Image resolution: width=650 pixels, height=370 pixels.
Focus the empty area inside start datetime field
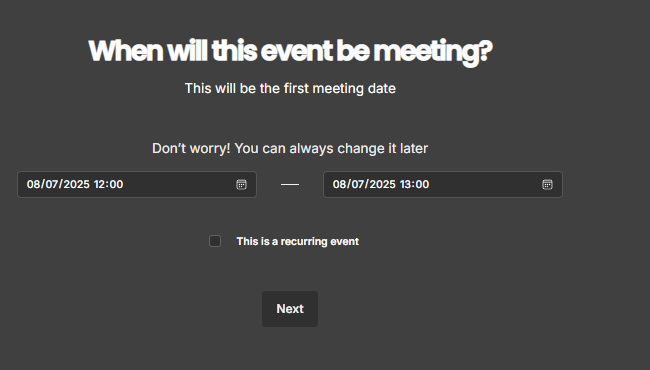(x=178, y=184)
